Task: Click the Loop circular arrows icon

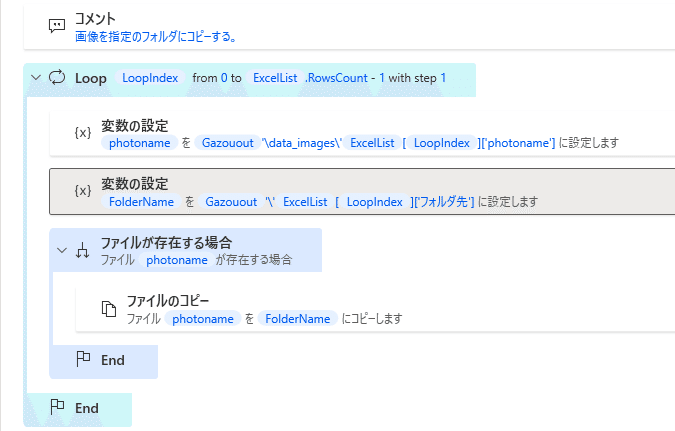Action: 57,78
